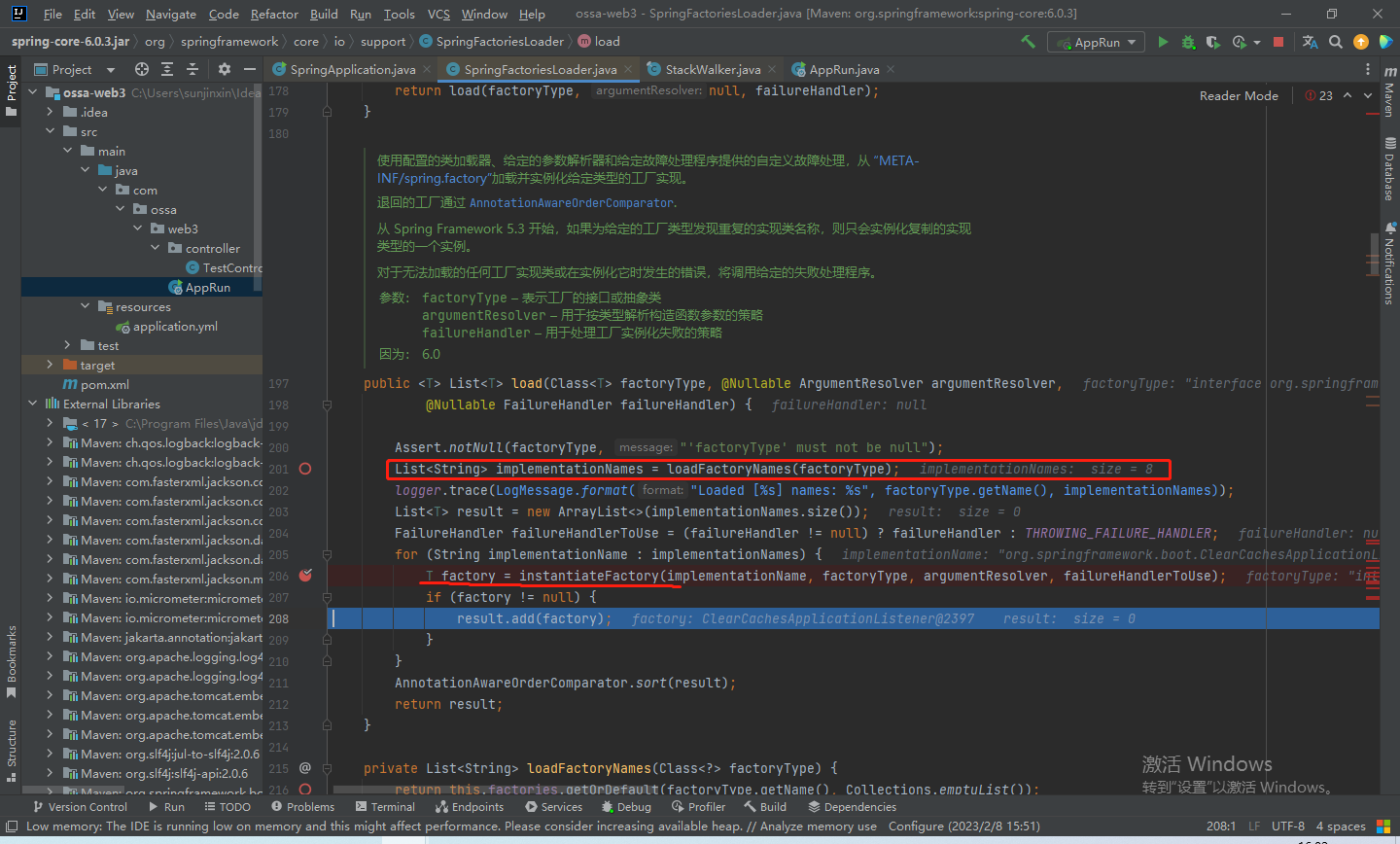Open the colorful plugin icon at toolbar end
Screen dimensions: 1400x844
pos(1385,42)
